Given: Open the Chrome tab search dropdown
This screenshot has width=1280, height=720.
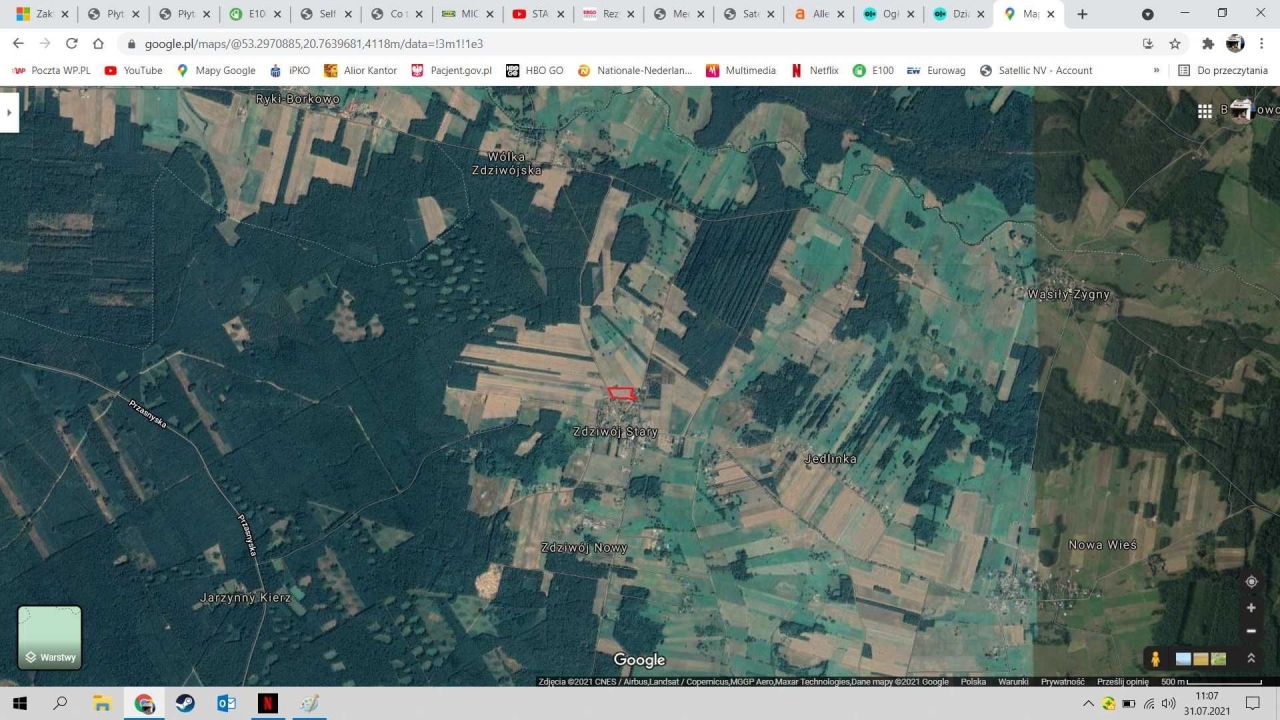Looking at the screenshot, I should coord(1147,14).
